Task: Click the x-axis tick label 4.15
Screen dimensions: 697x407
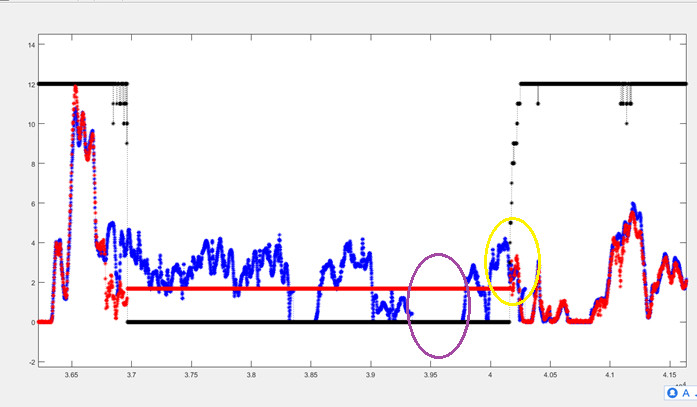Action: pos(669,377)
